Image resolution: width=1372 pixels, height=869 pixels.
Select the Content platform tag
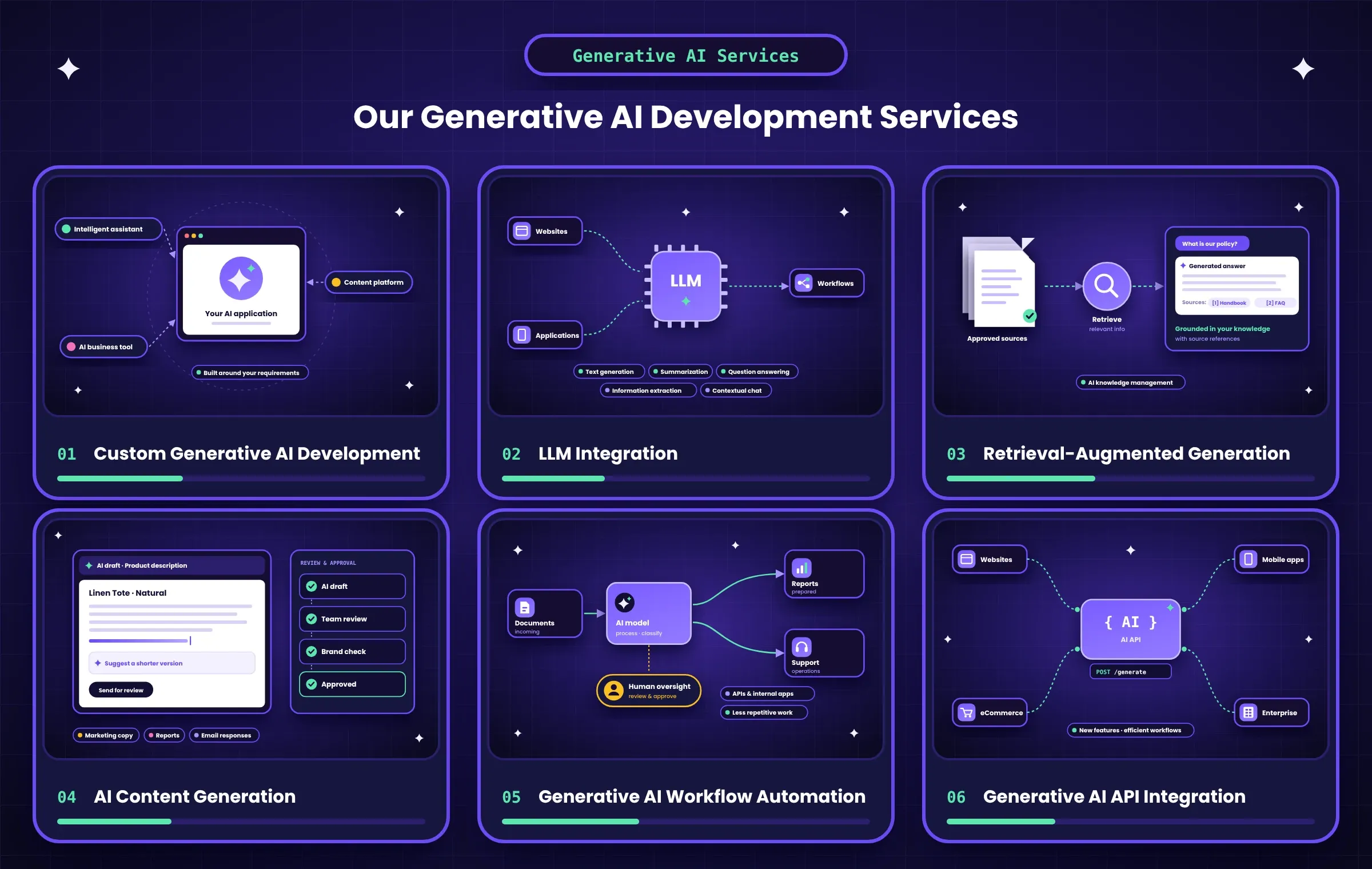[x=369, y=282]
